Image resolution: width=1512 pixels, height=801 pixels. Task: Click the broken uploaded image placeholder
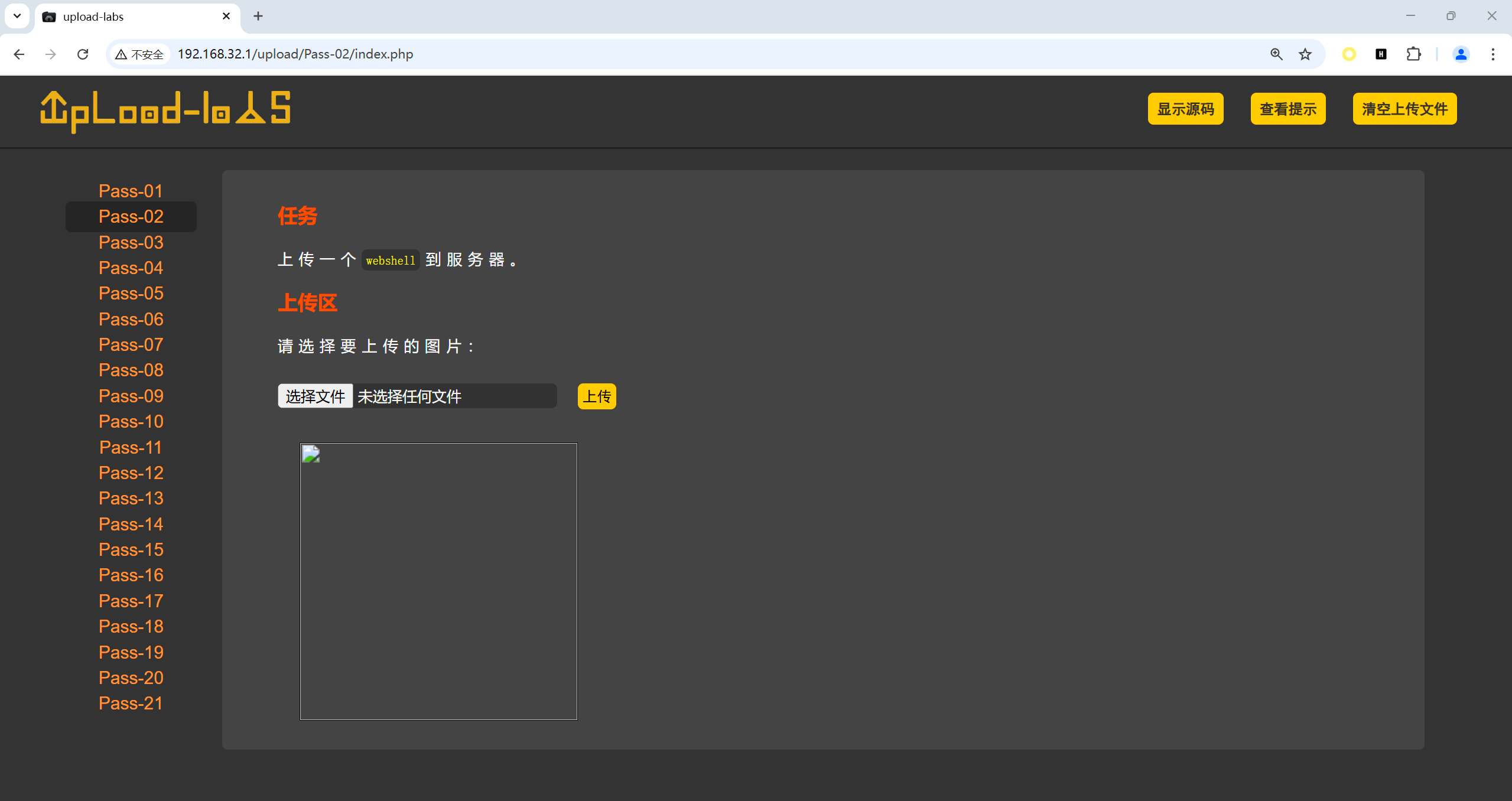[x=438, y=581]
